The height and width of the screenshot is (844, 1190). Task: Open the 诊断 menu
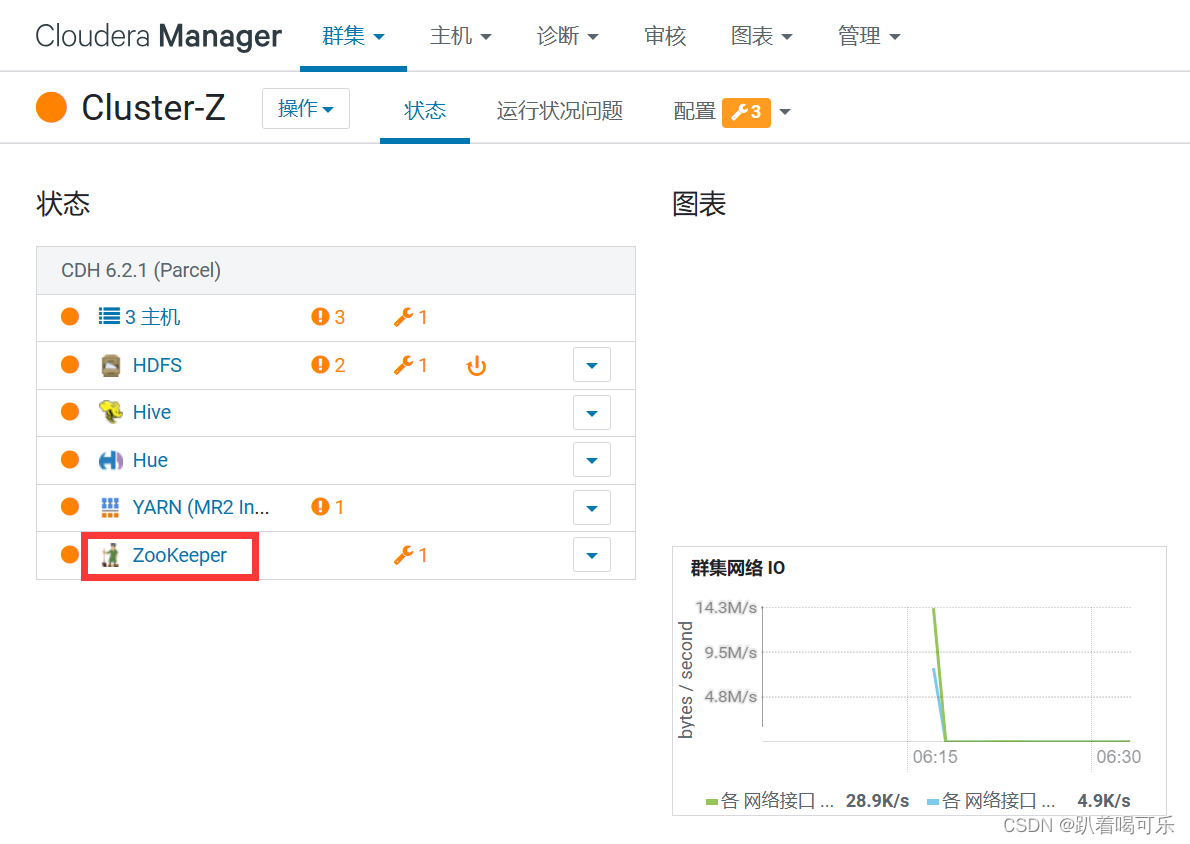pyautogui.click(x=567, y=36)
